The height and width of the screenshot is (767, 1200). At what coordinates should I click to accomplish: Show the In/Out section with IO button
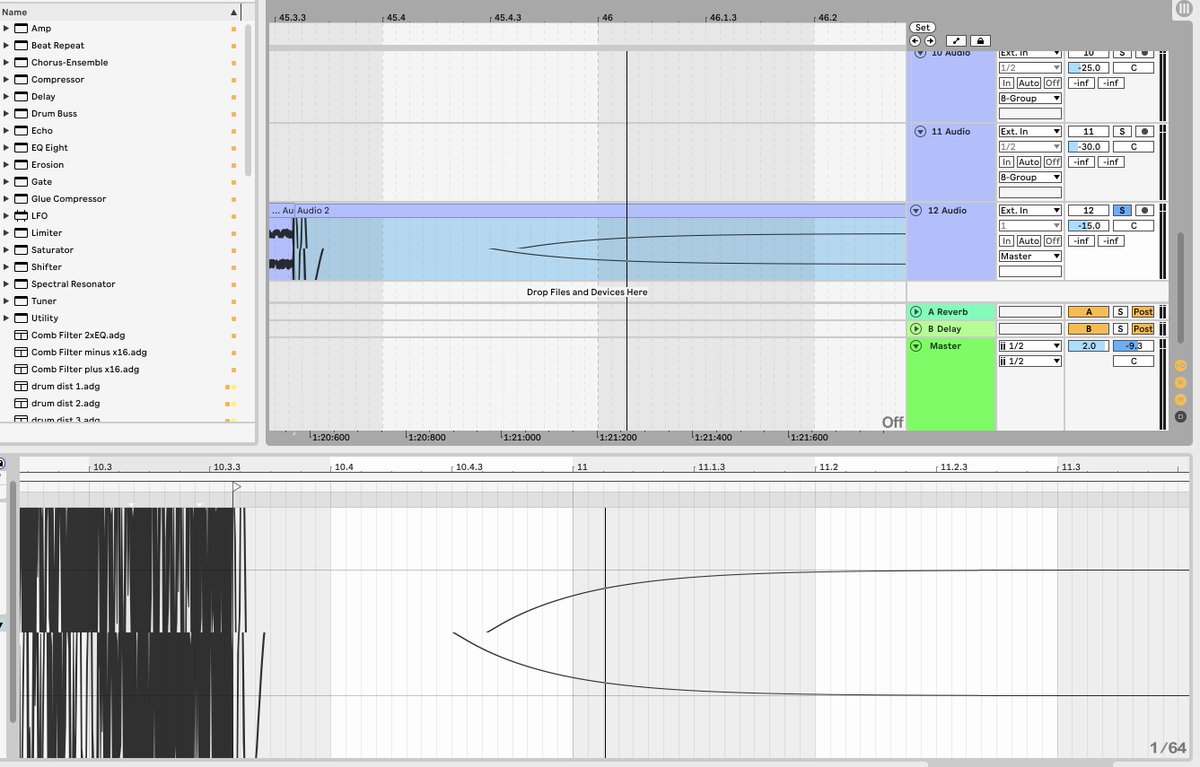(x=1181, y=366)
